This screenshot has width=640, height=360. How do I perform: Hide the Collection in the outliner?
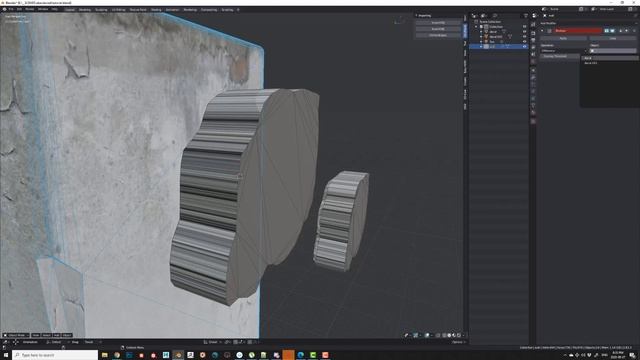(524, 27)
